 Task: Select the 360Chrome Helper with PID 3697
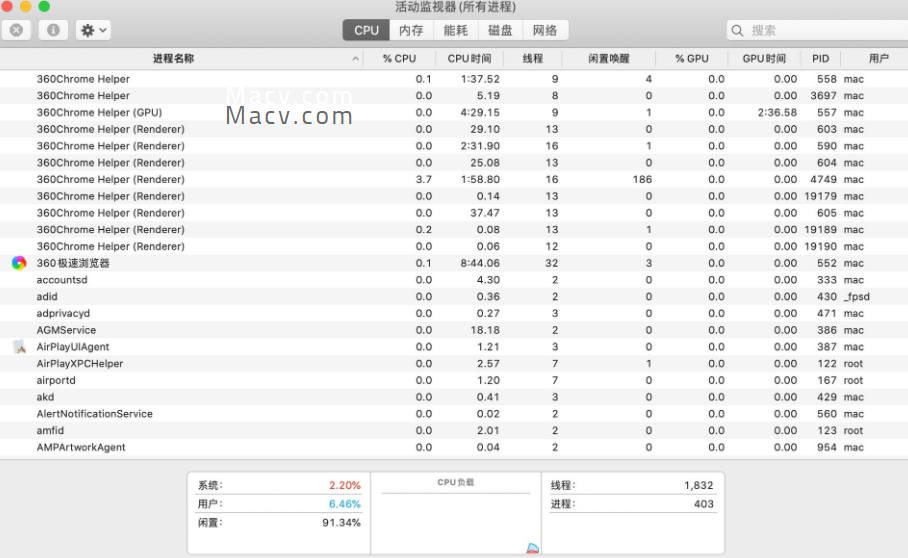(454, 96)
